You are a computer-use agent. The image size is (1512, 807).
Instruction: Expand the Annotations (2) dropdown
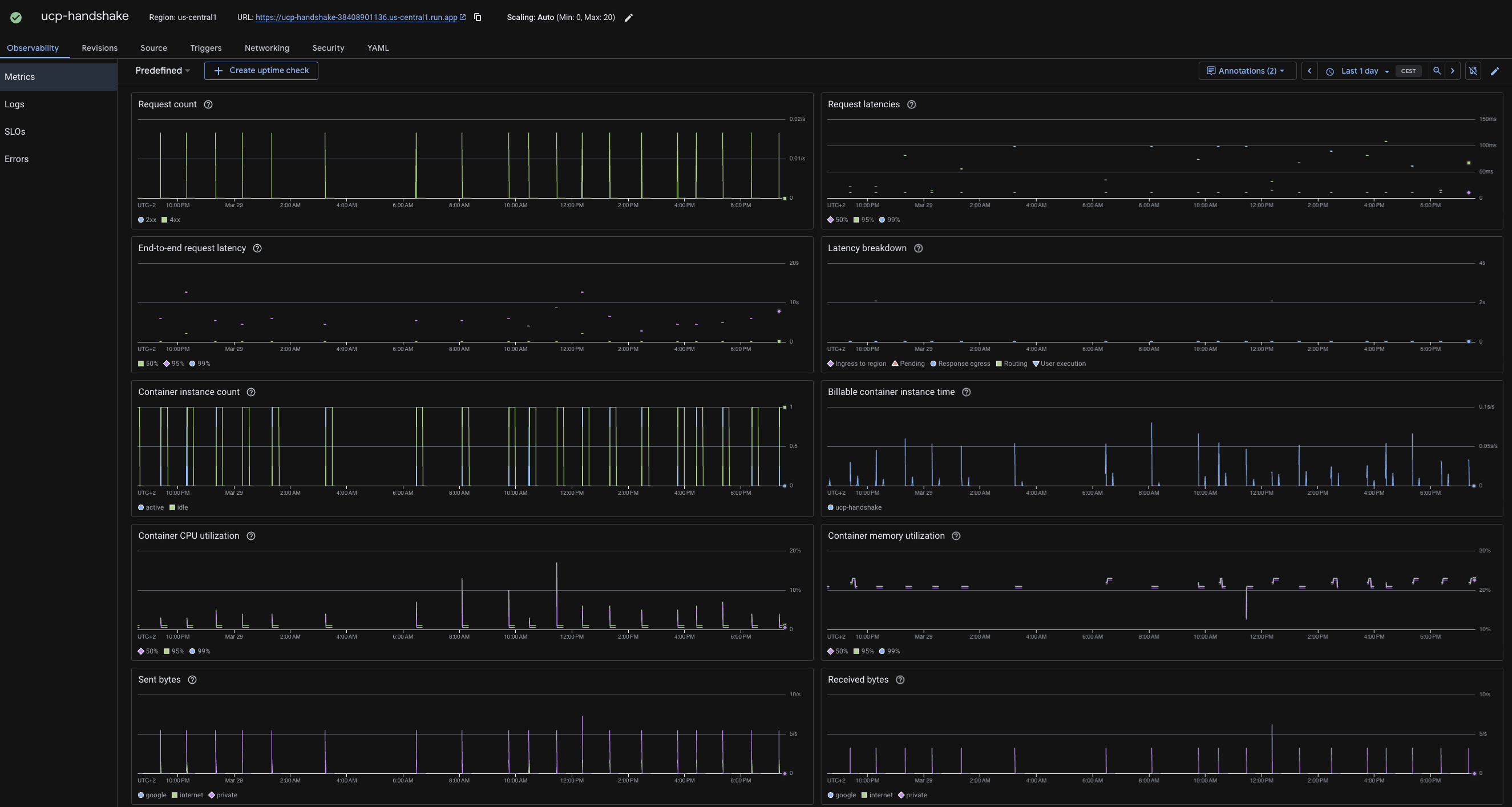pos(1247,70)
